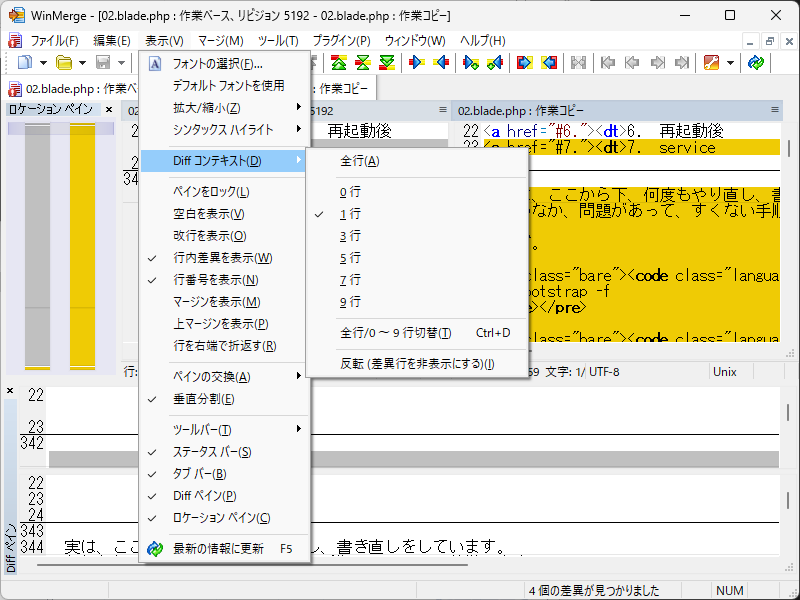Screen dimensions: 800x600
Task: Toggle 行を右端で折返す word wrap
Action: 224,346
